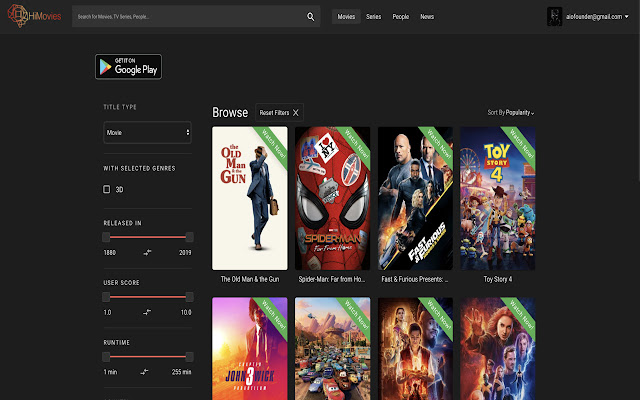Screen dimensions: 640x400
Task: Click the Runtime maximum slider handle
Action: 189,357
